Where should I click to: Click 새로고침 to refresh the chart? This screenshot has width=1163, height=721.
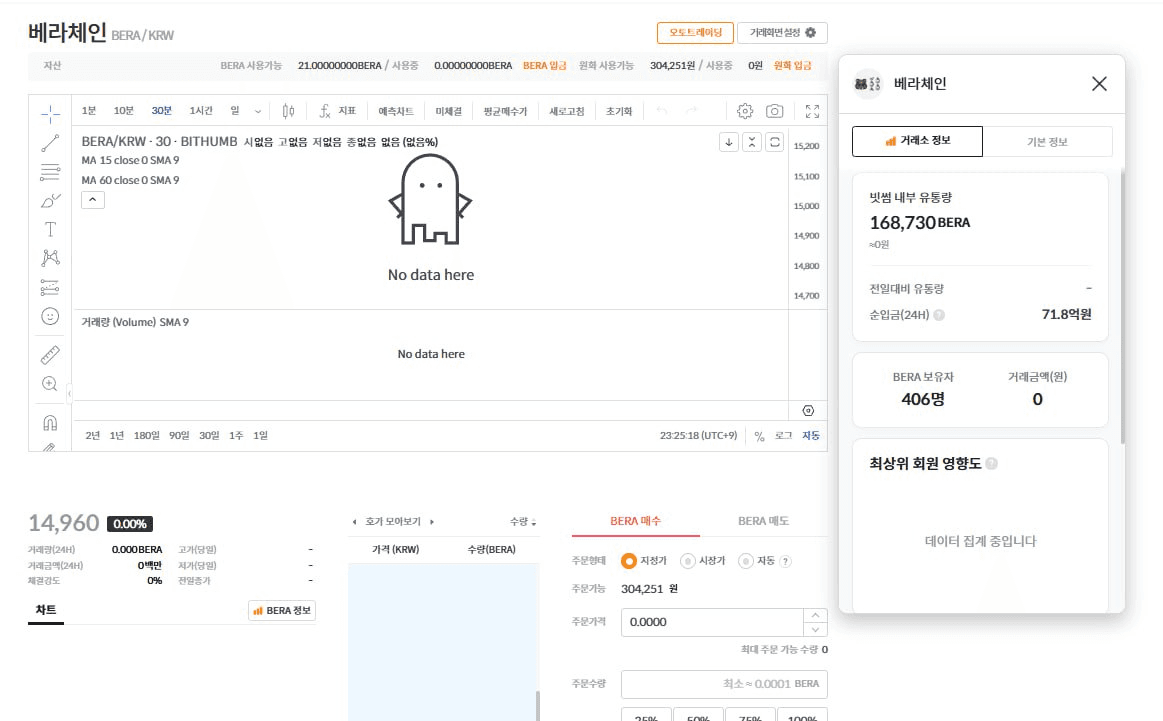(x=567, y=111)
